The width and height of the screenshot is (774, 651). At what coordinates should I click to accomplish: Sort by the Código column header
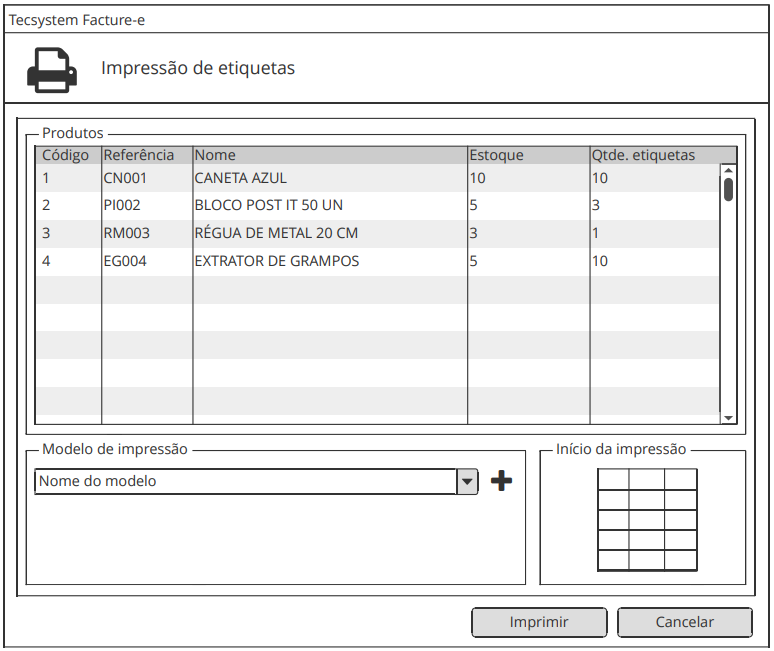coord(66,155)
